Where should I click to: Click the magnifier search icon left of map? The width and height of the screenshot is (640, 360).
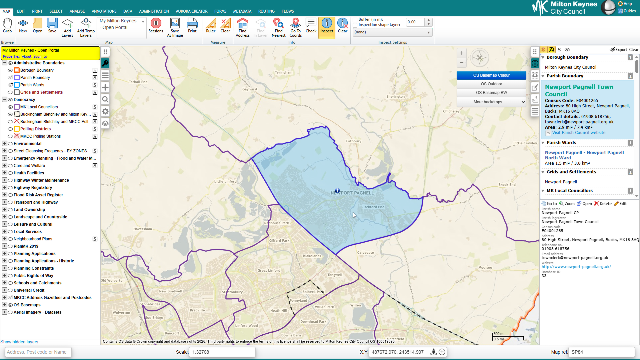(x=105, y=99)
